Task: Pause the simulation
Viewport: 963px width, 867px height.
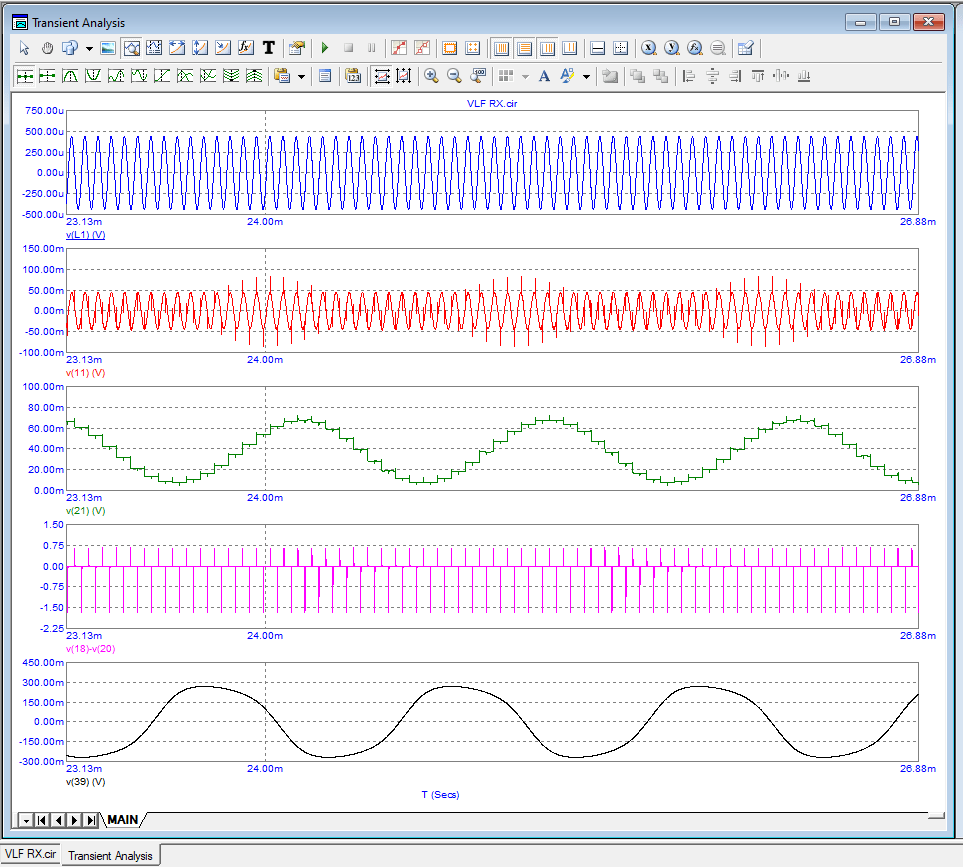Action: point(371,48)
